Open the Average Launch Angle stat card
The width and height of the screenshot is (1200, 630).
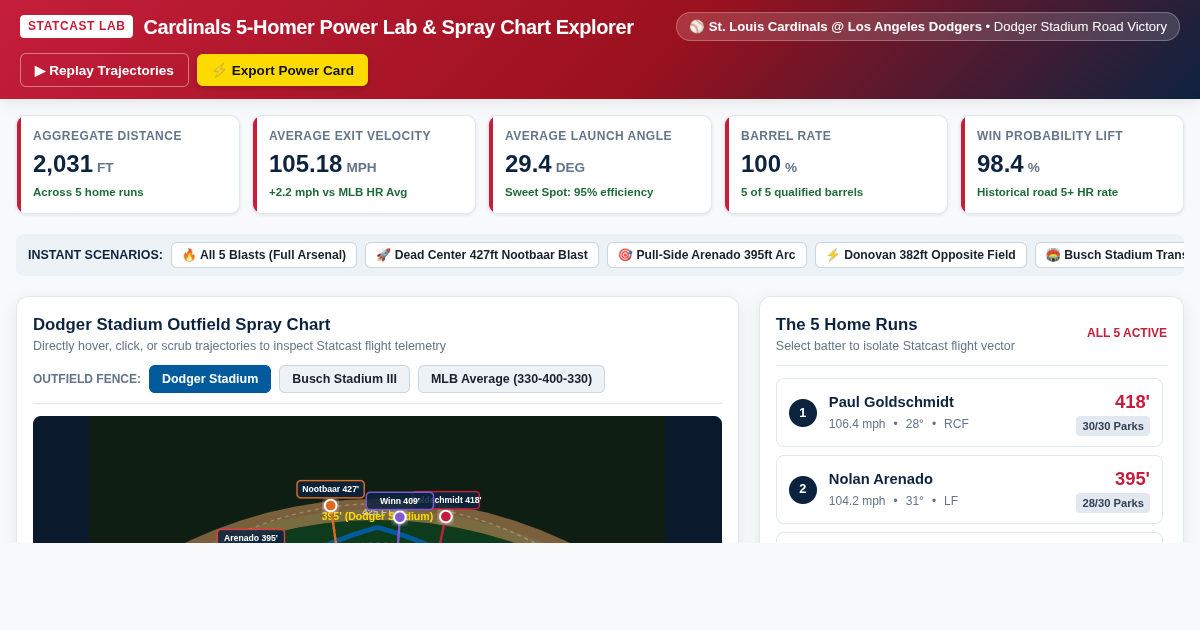click(x=600, y=164)
